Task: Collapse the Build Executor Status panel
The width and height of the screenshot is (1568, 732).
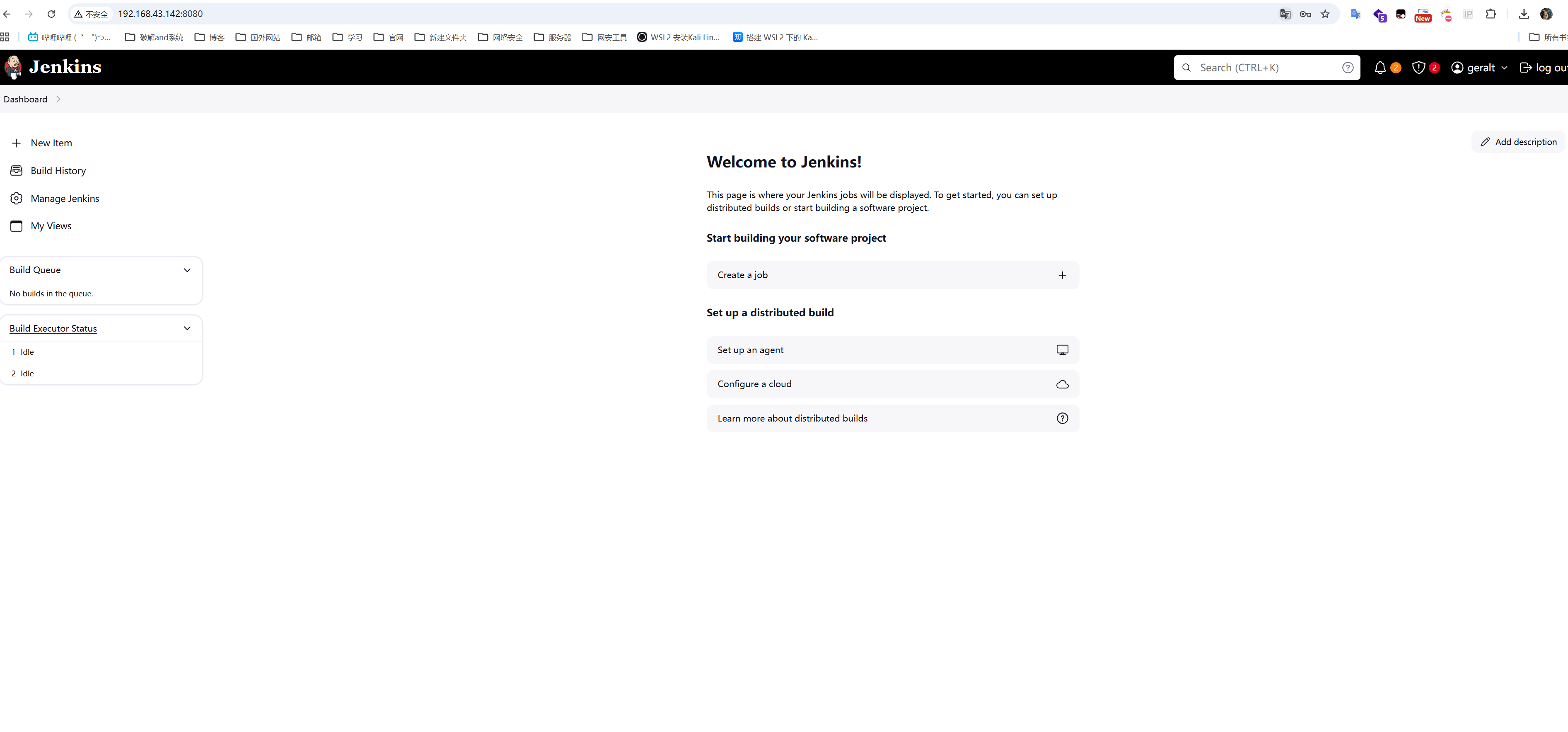Action: click(x=187, y=328)
